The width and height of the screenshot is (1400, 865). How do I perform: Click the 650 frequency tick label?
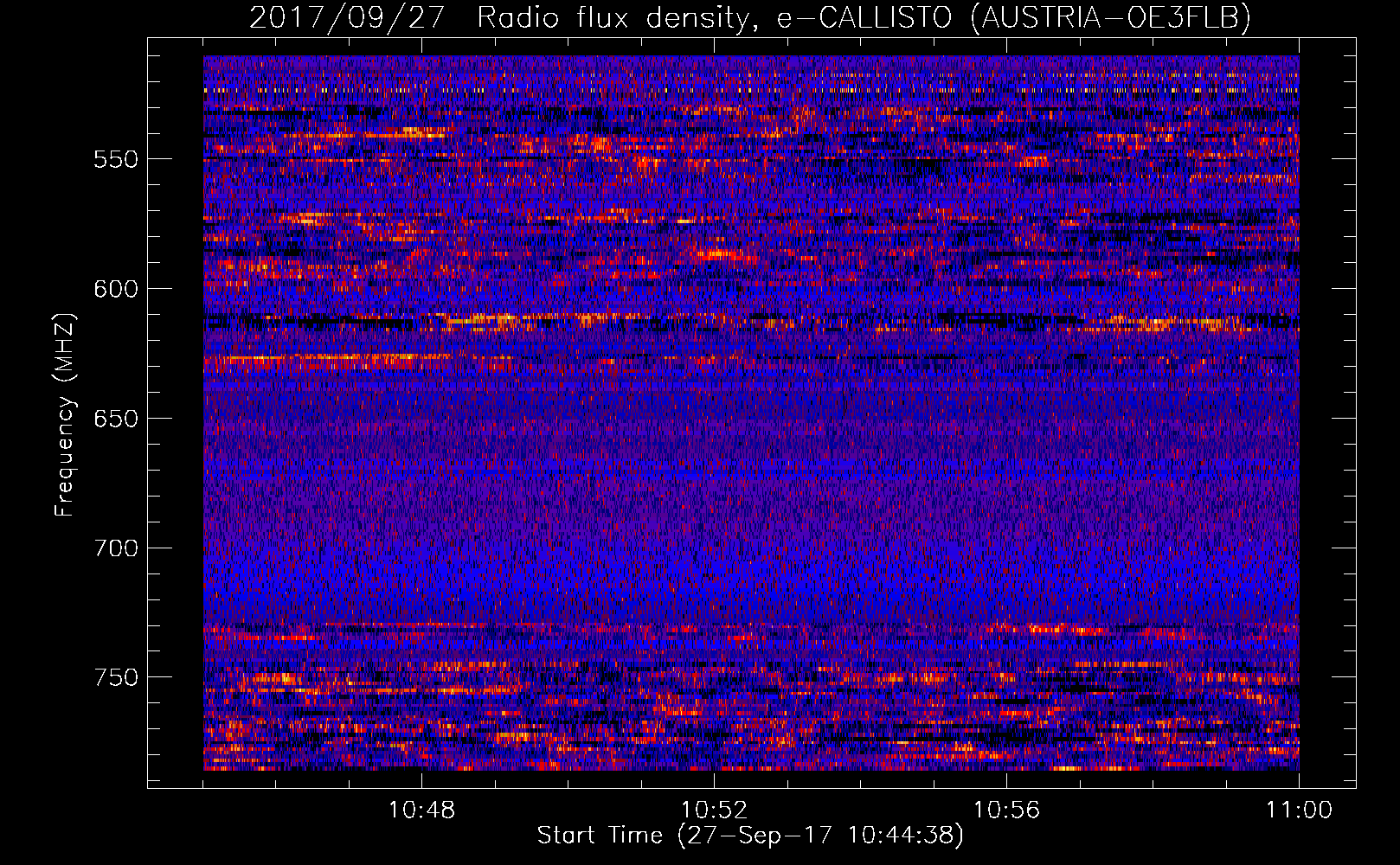(x=116, y=419)
